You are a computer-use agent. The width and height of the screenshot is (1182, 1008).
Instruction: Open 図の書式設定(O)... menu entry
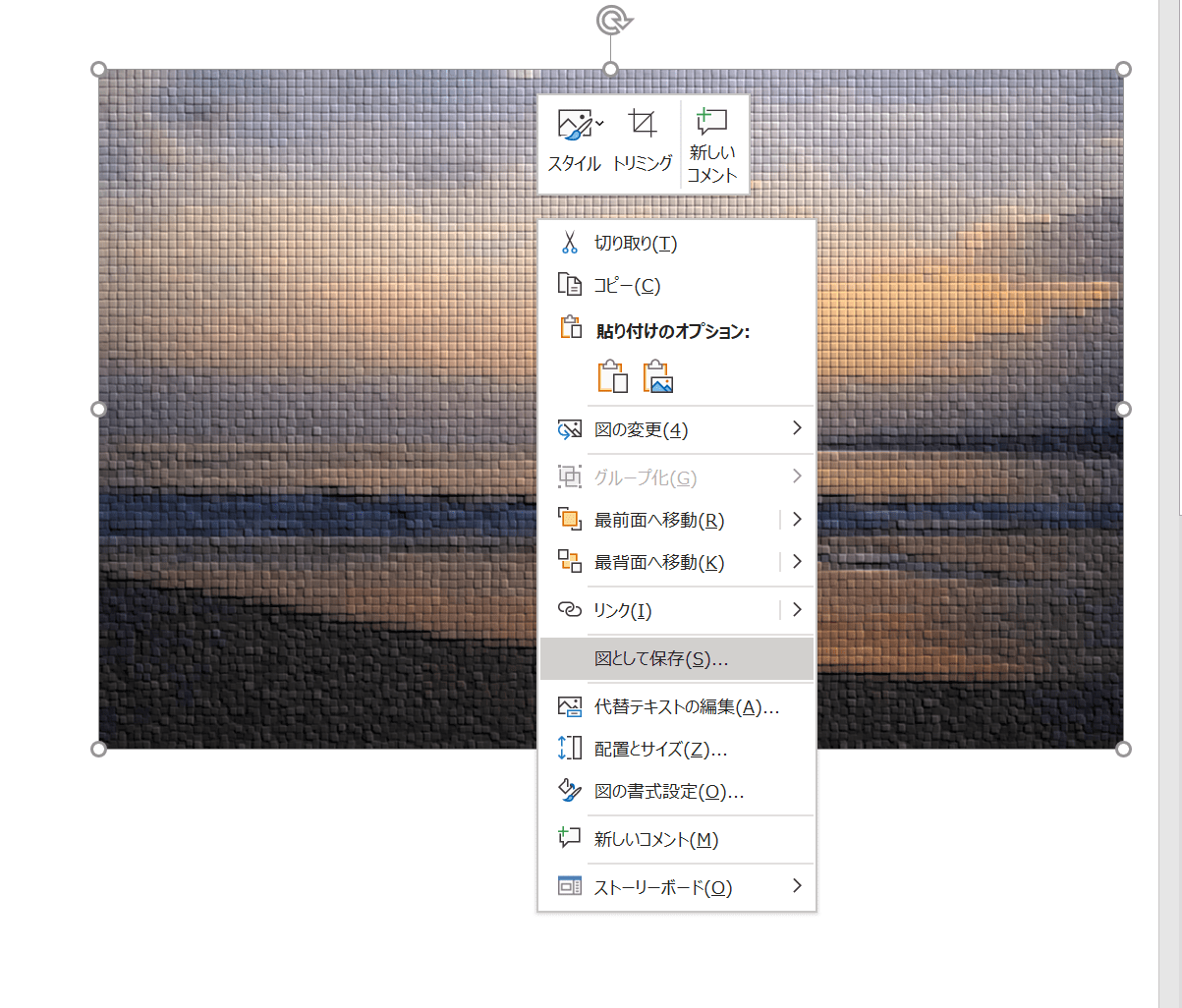click(677, 791)
